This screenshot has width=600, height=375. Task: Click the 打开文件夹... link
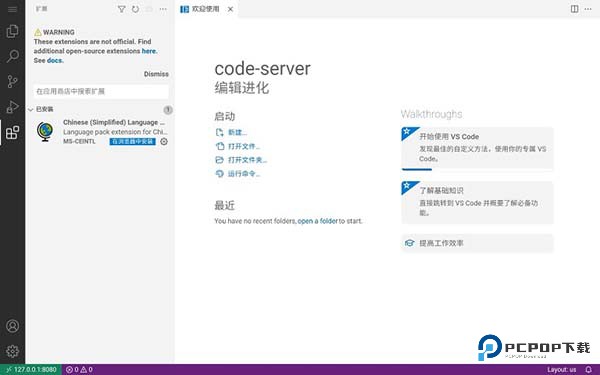point(248,160)
